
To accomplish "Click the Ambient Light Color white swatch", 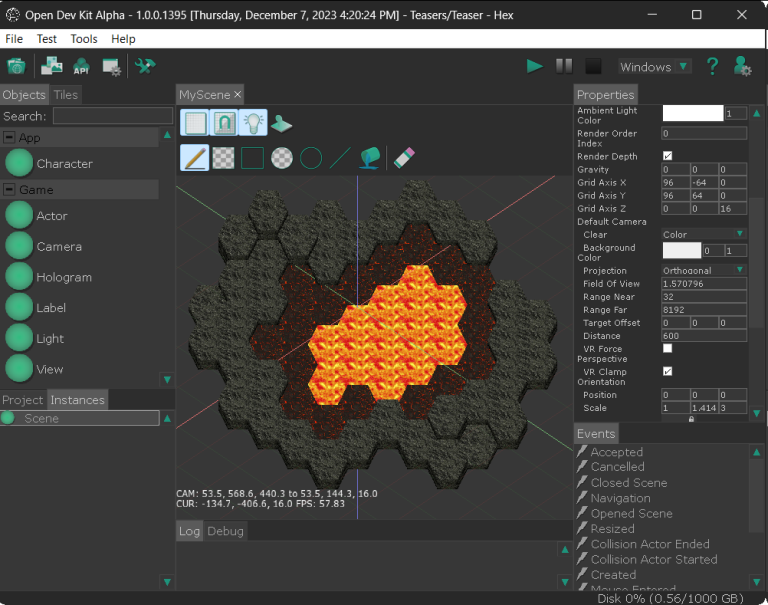I will tap(692, 114).
